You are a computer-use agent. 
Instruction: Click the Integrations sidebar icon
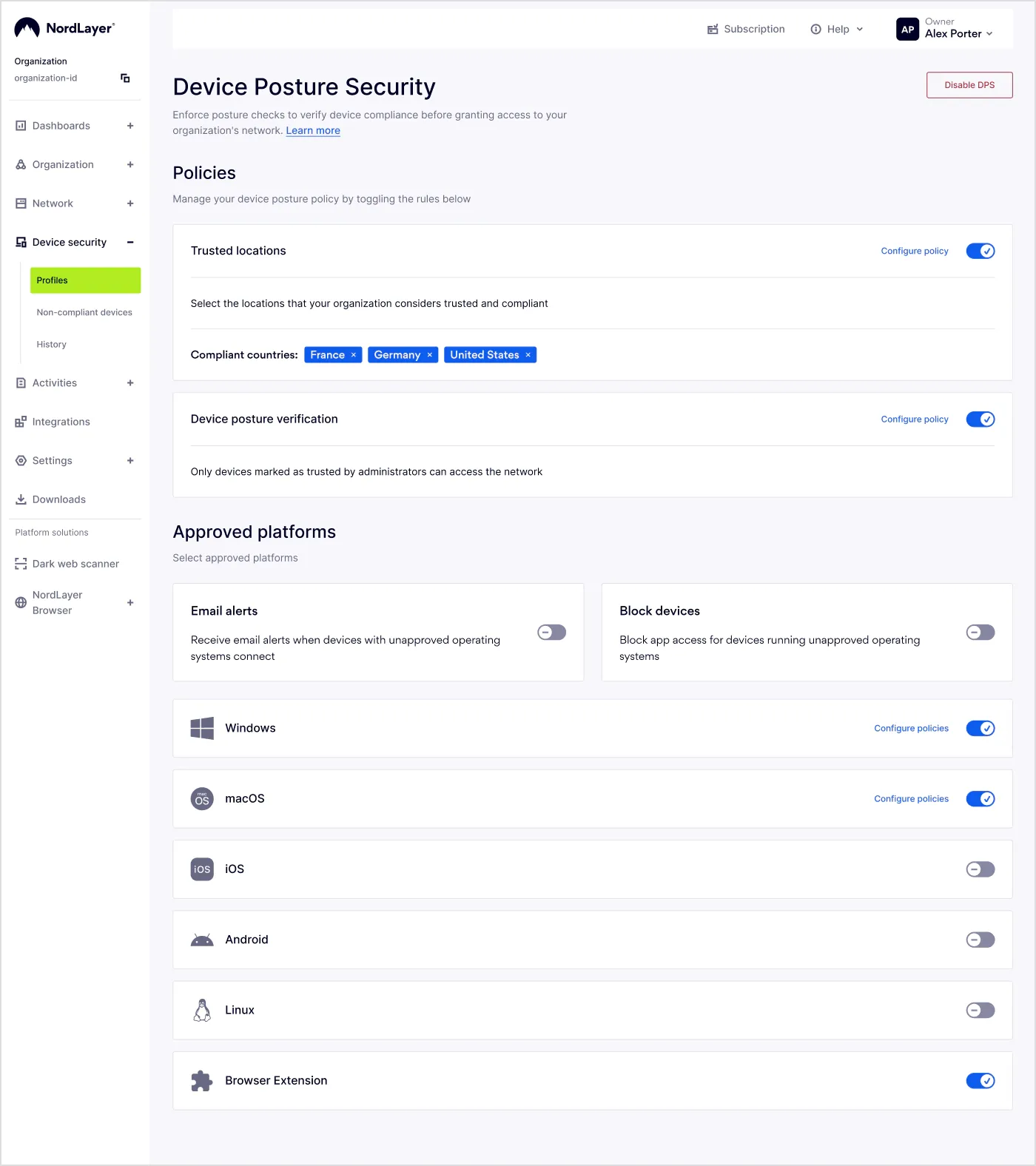pyautogui.click(x=21, y=422)
